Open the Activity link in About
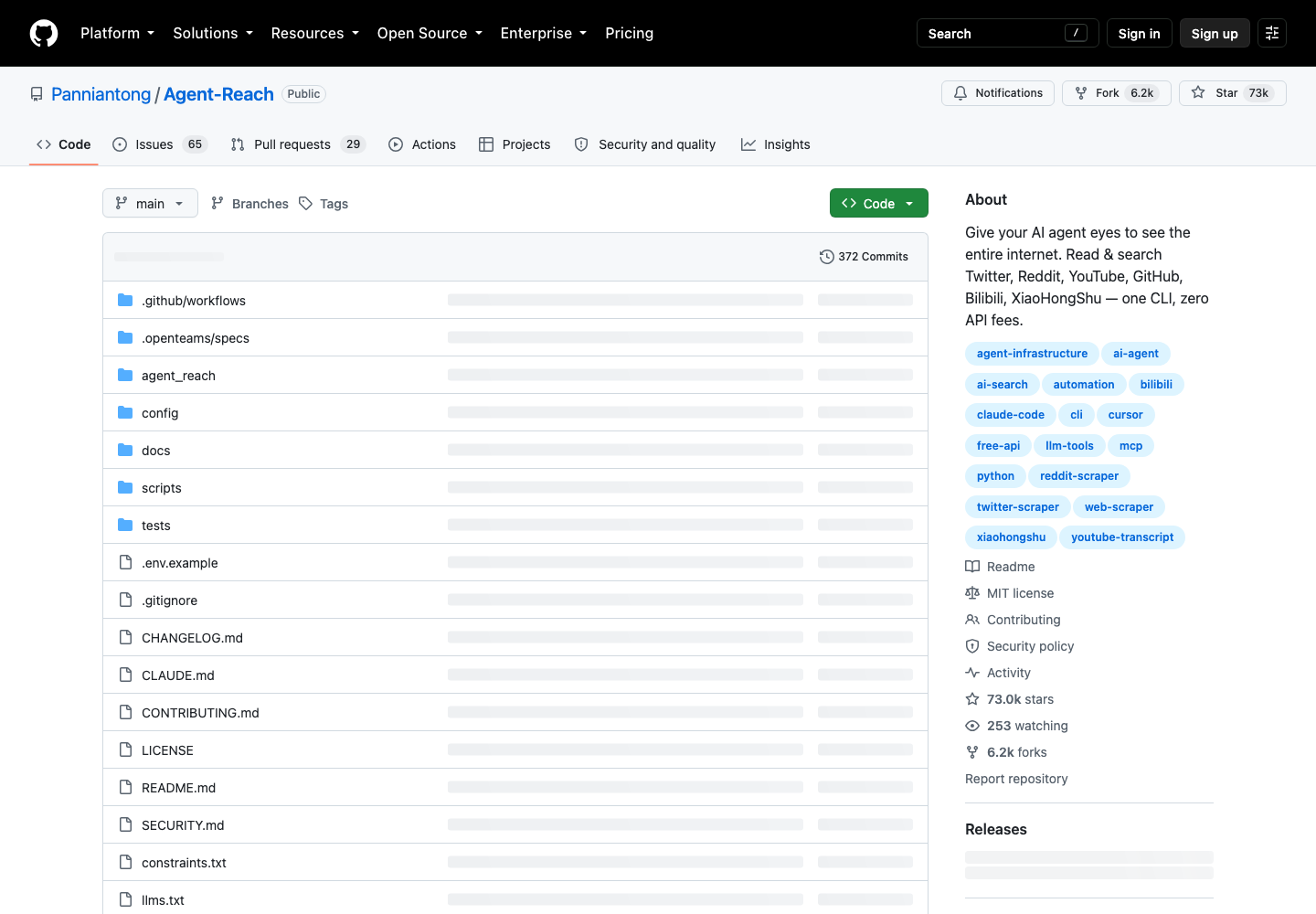The width and height of the screenshot is (1316, 914). 998,673
